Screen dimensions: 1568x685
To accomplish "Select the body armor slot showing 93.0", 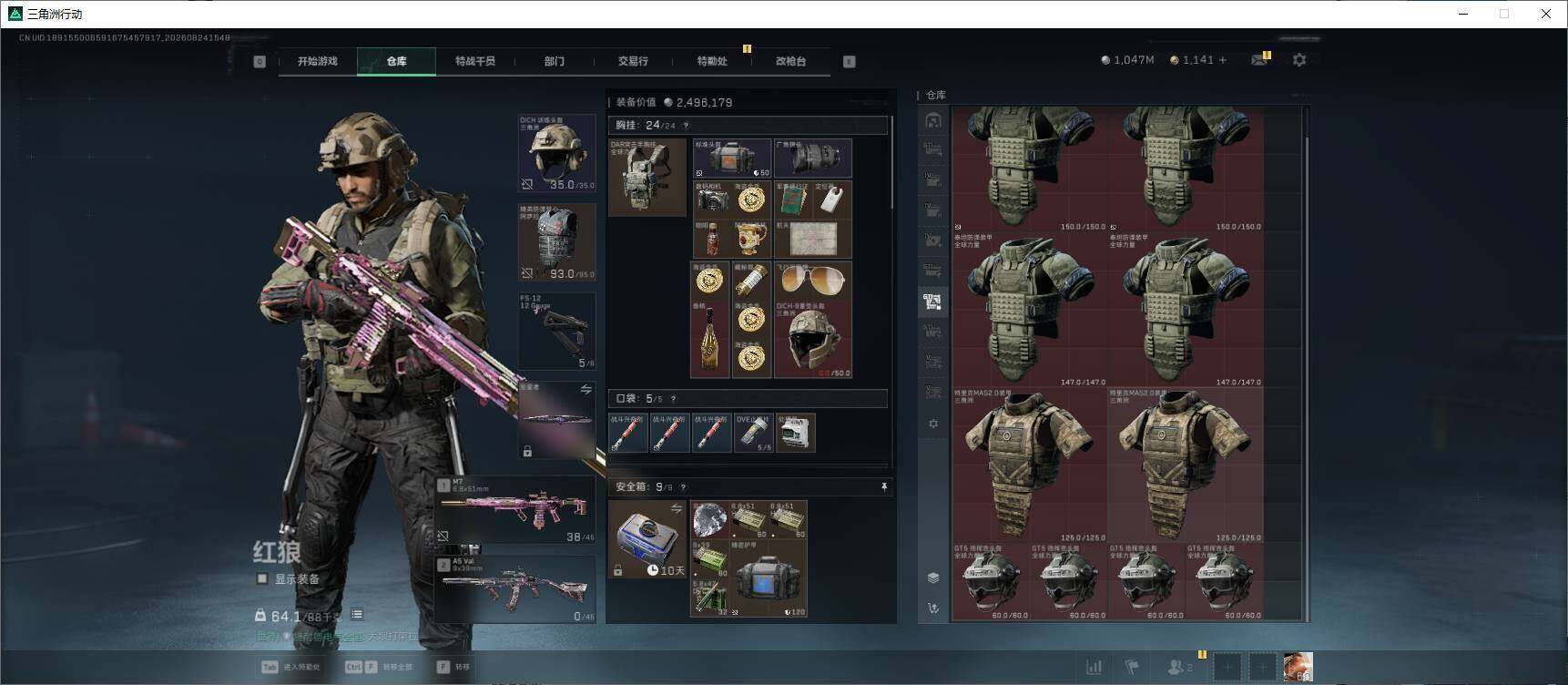I will [x=556, y=241].
